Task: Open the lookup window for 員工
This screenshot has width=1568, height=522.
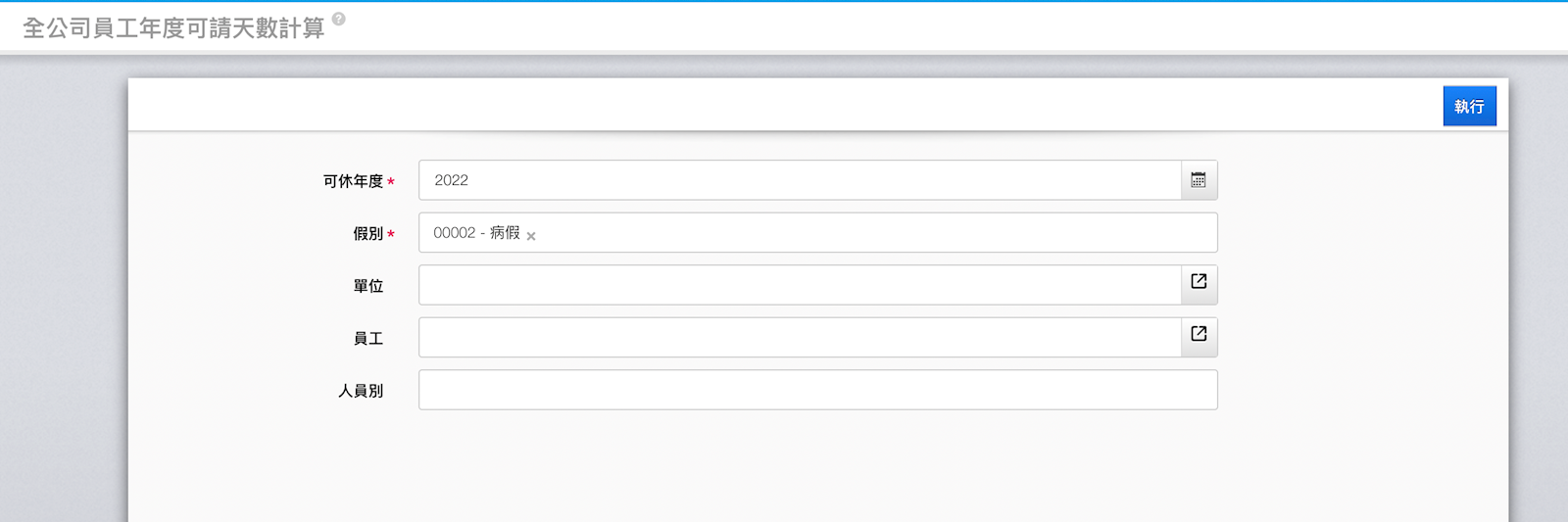Action: click(1199, 334)
